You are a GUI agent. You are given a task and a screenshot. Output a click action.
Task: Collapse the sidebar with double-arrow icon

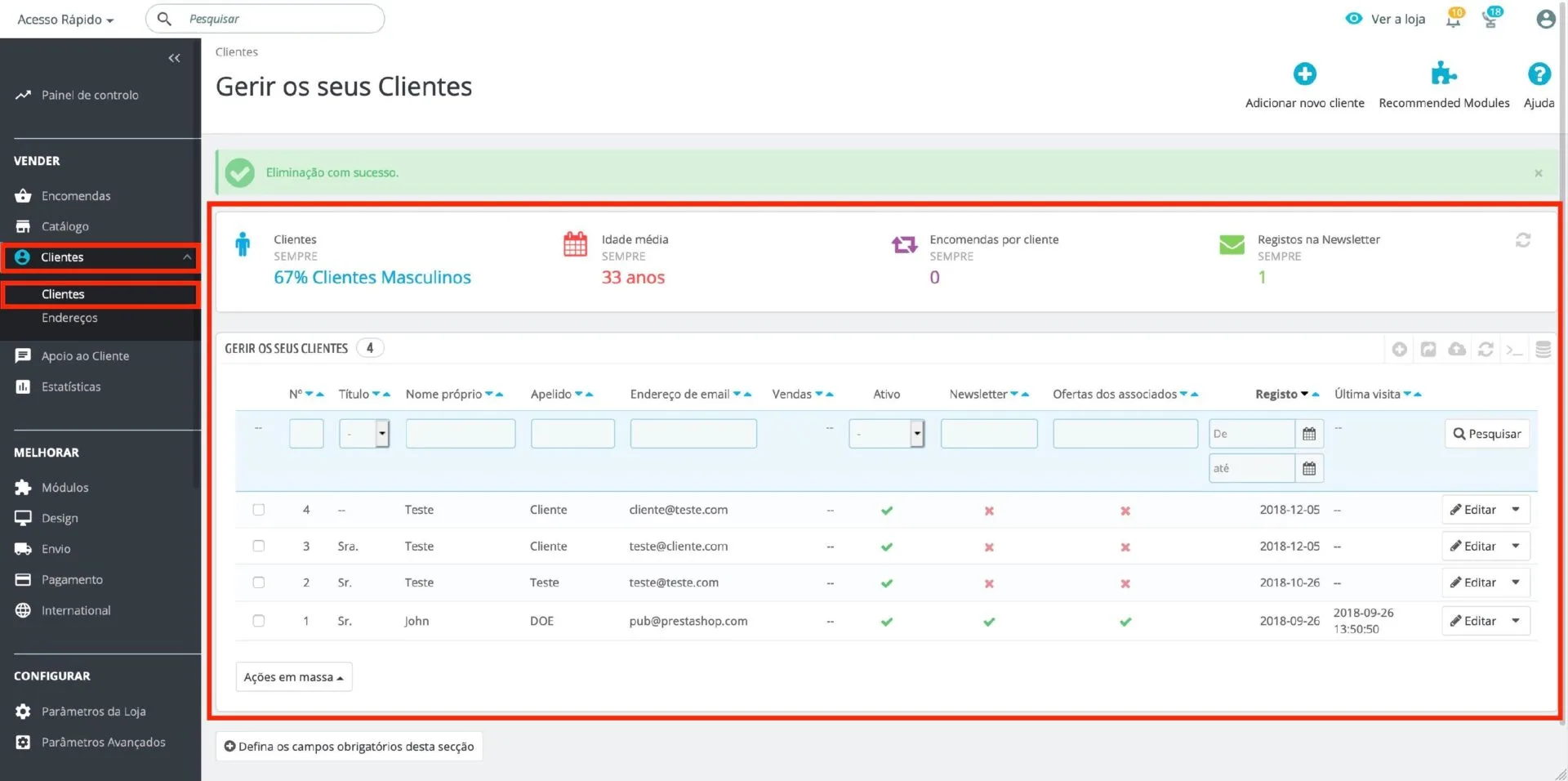pyautogui.click(x=174, y=58)
